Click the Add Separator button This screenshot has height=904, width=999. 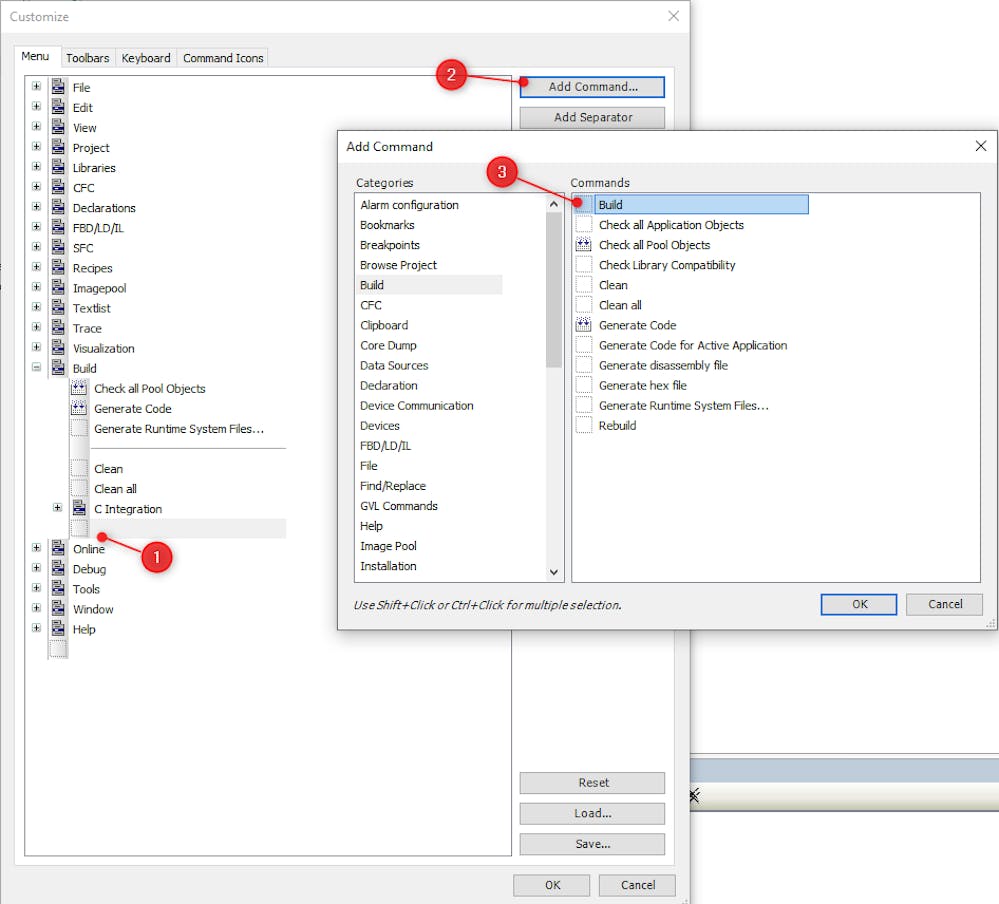point(592,117)
